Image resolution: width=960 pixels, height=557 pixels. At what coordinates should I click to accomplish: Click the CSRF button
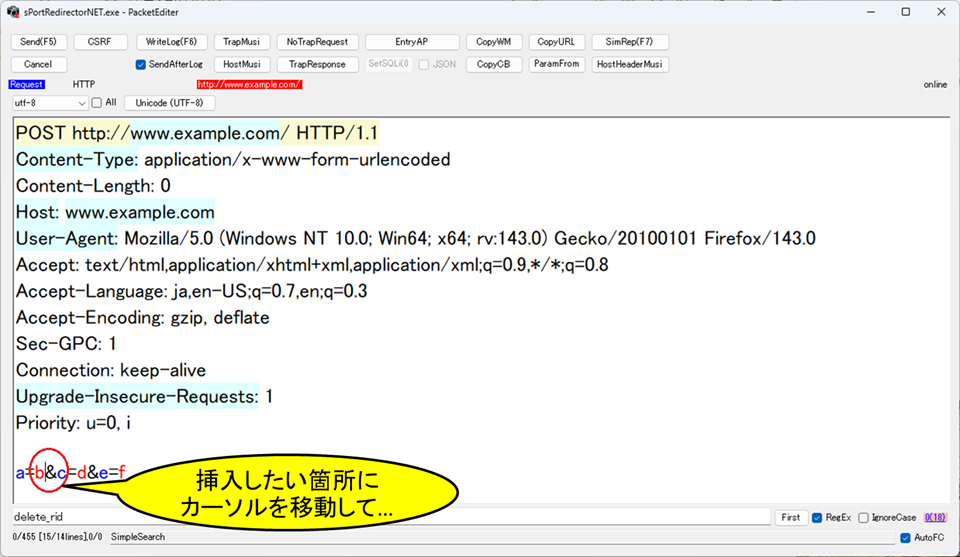click(100, 42)
